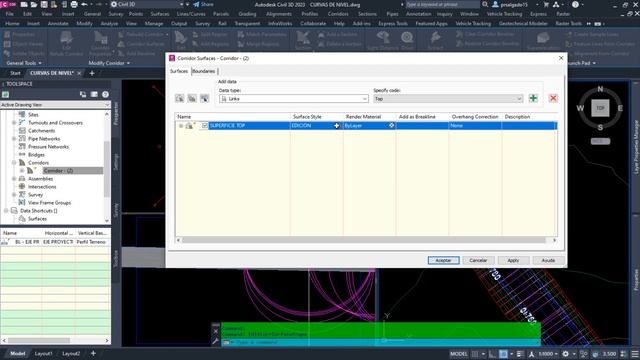Click the third corridor surface creation icon
This screenshot has height=360, width=640.
[204, 98]
